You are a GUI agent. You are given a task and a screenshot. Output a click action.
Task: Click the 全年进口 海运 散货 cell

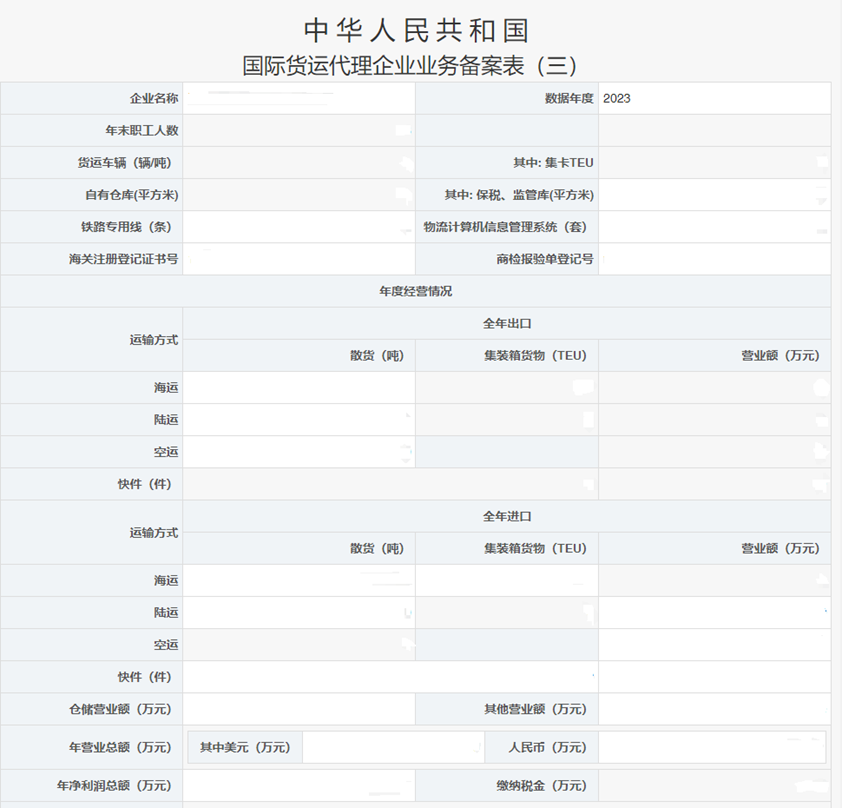pos(300,579)
